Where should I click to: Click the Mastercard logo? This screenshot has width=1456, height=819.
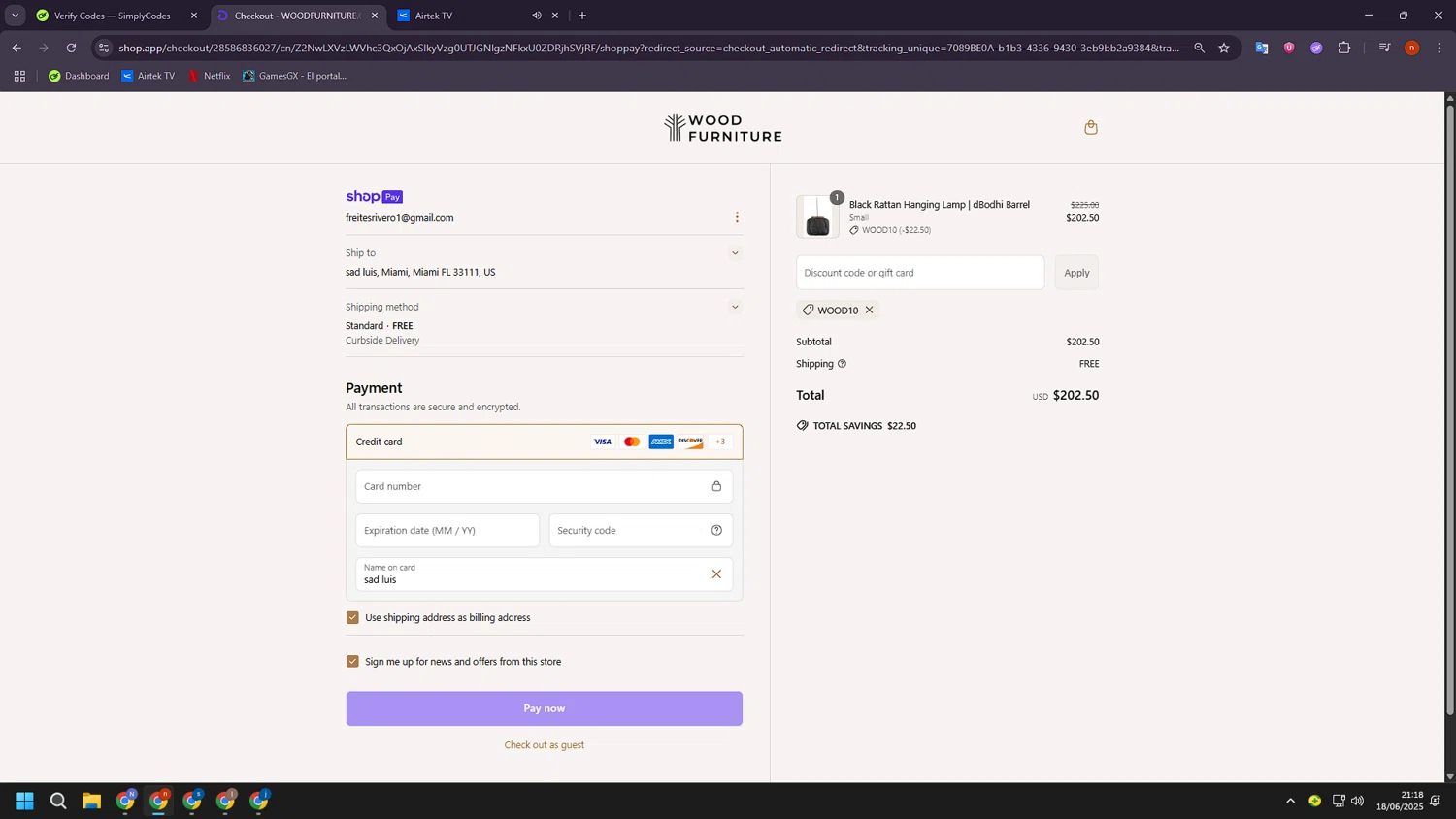(632, 442)
